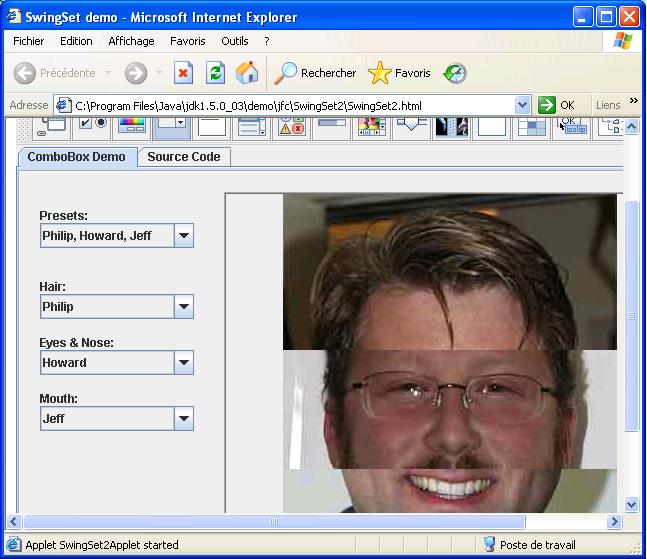Viewport: 647px width, 559px height.
Task: Click the browser Stop icon
Action: [x=183, y=73]
